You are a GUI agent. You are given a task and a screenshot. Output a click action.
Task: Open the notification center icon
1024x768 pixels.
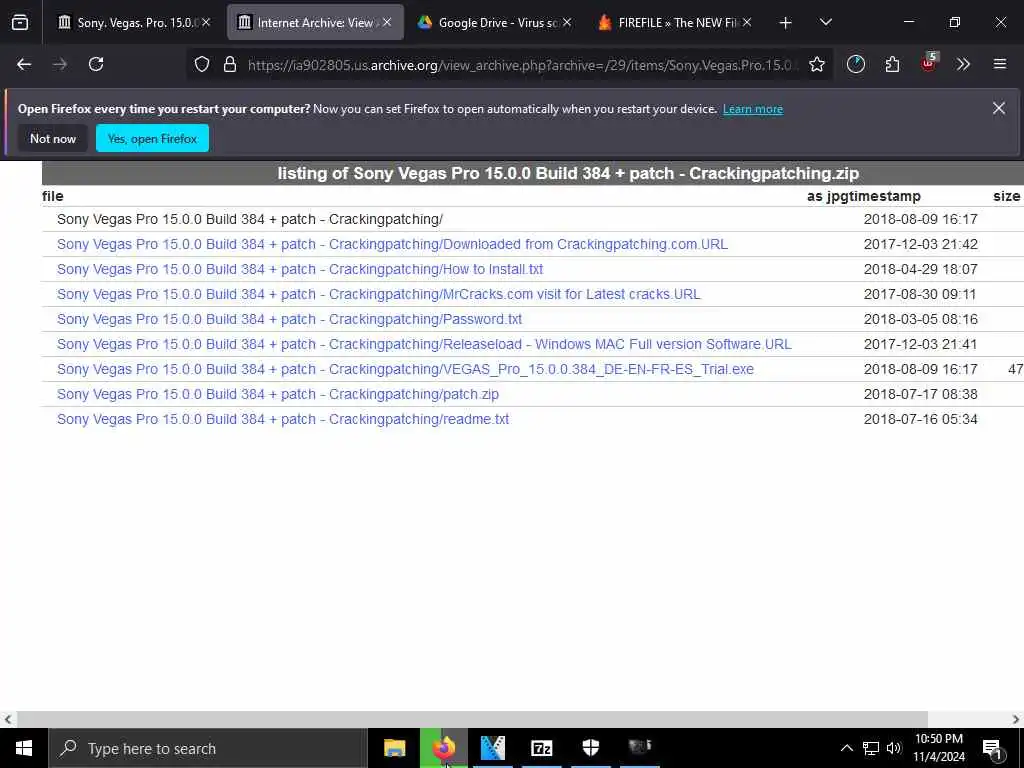pyautogui.click(x=992, y=749)
